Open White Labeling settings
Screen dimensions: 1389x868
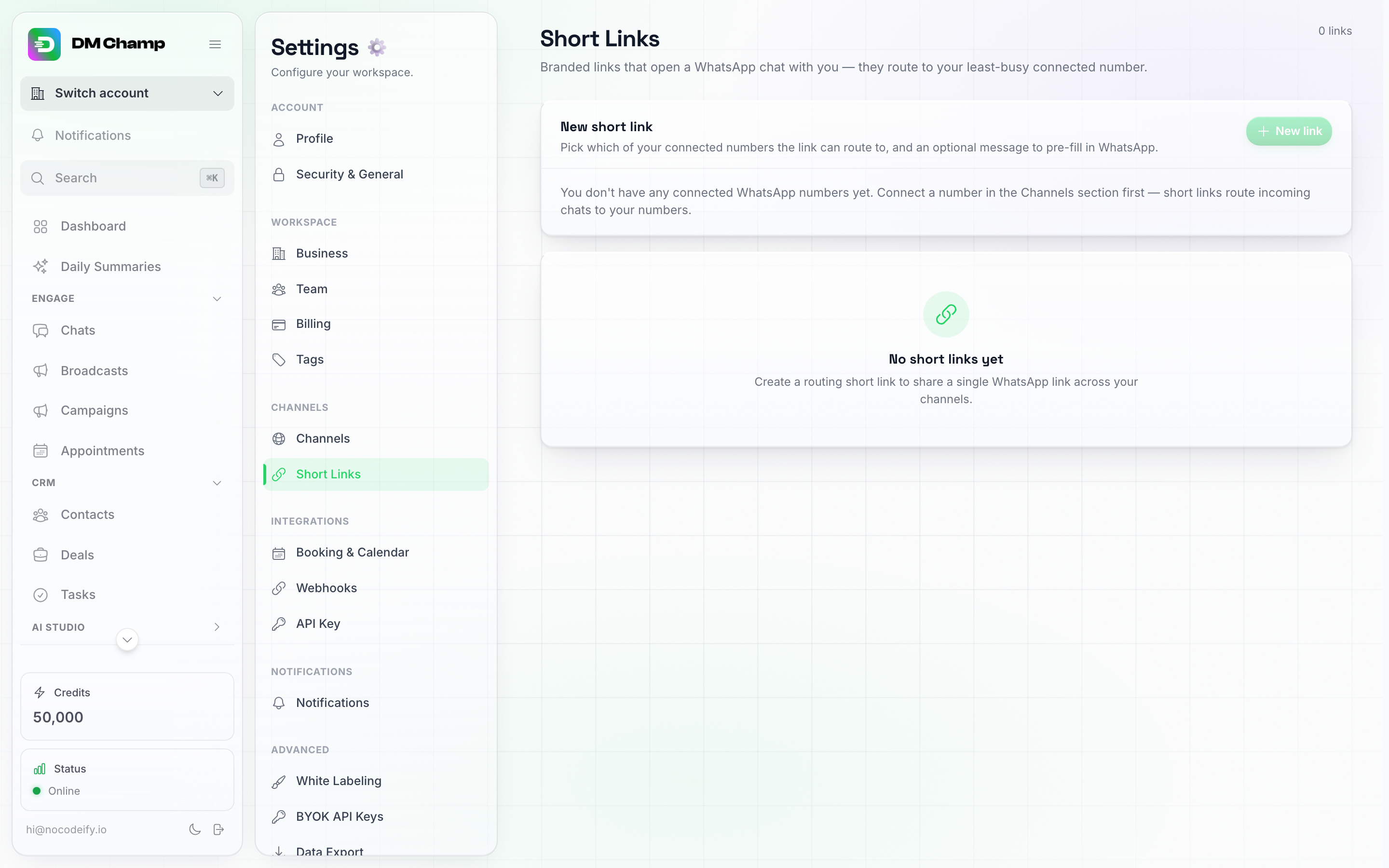pos(376,781)
